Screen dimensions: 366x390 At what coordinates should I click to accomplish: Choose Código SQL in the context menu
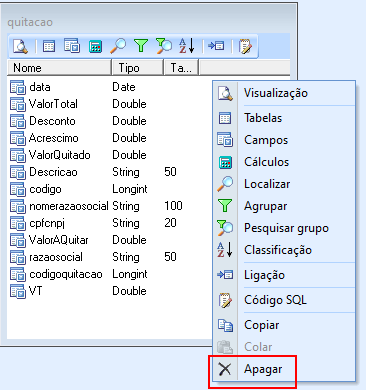click(284, 300)
